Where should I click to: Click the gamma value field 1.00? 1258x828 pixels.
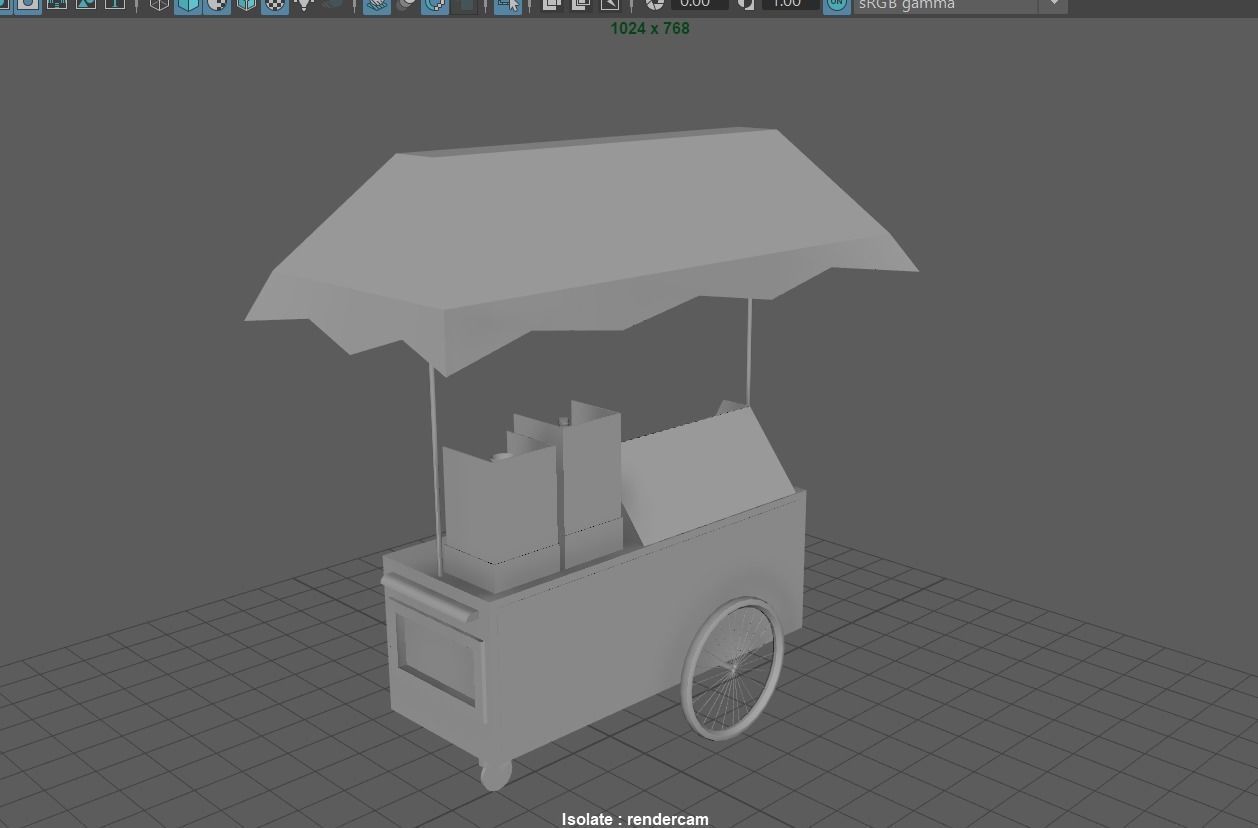(790, 4)
